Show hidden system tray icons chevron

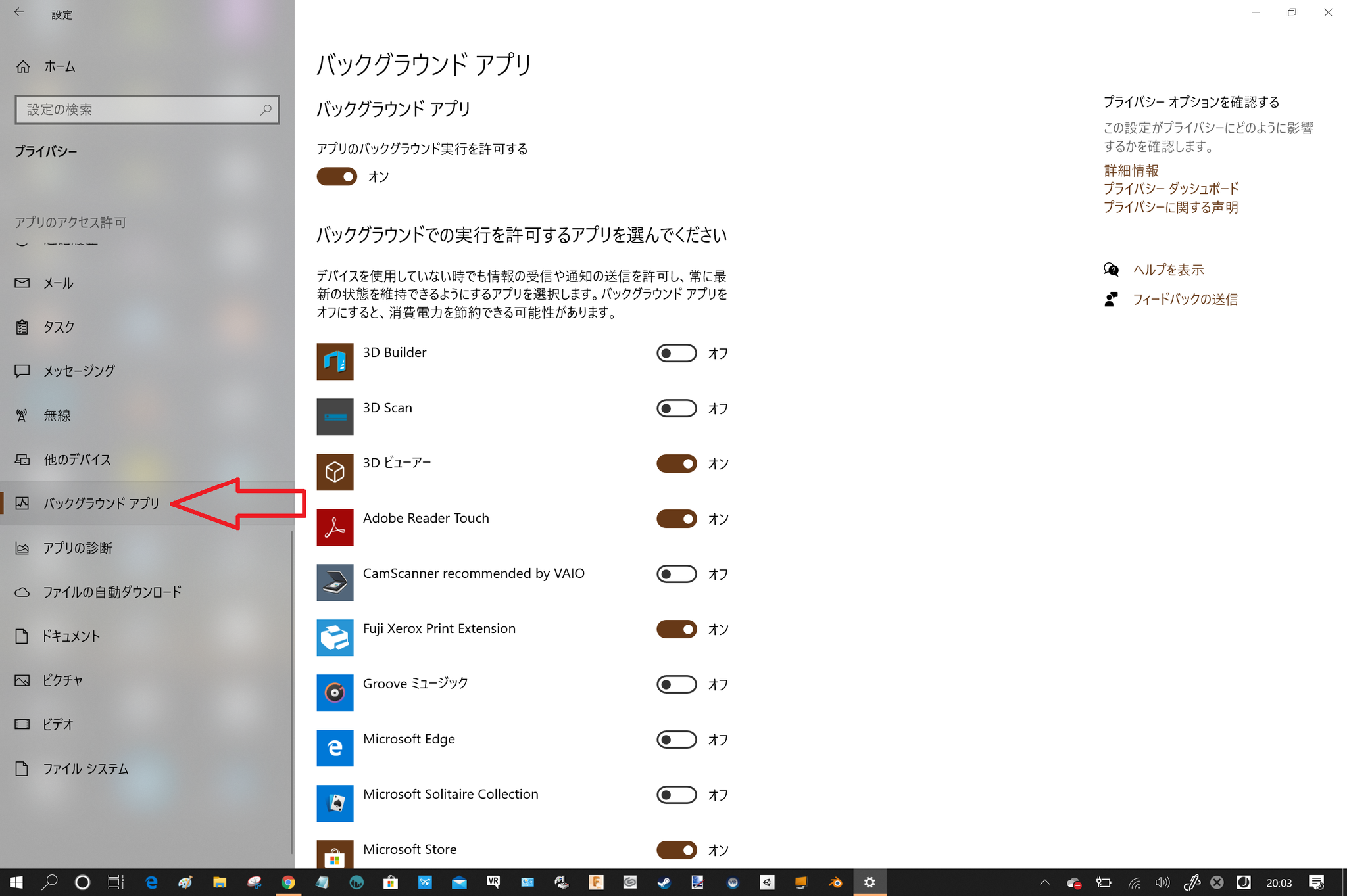pos(1044,882)
